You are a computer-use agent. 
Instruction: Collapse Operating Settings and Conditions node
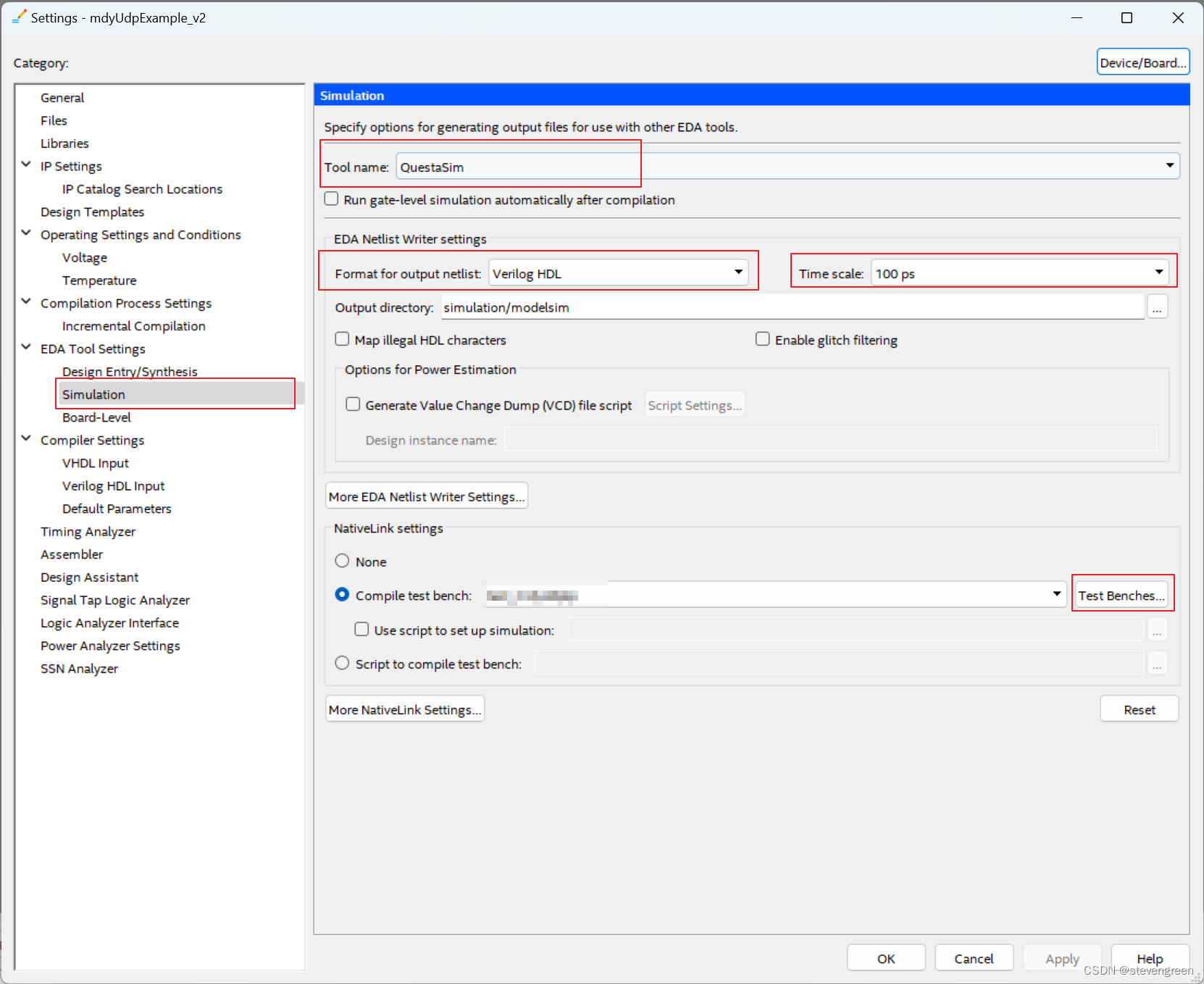[26, 233]
